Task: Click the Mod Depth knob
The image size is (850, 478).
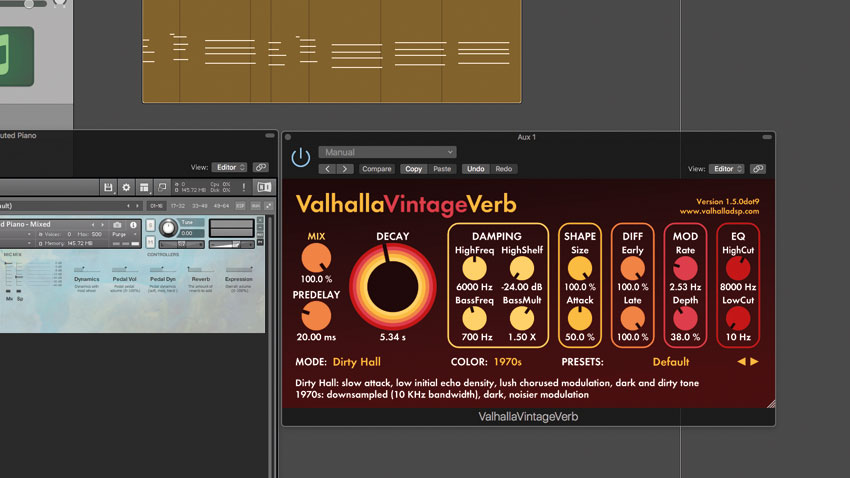Action: 685,319
